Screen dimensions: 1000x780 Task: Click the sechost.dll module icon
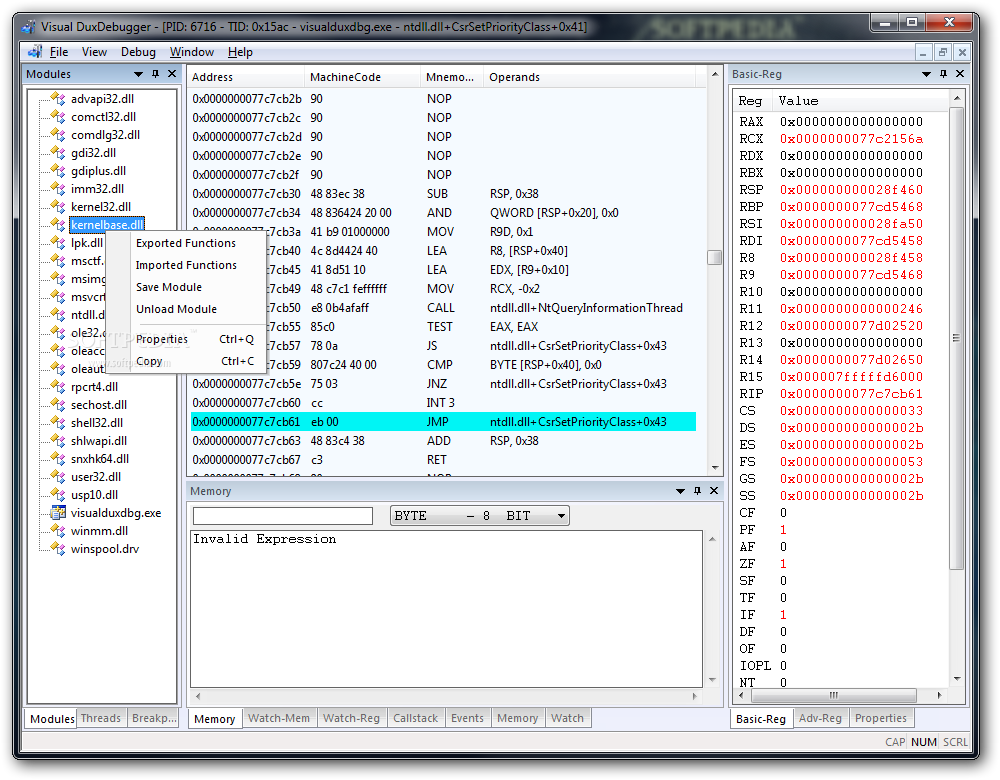coord(59,405)
